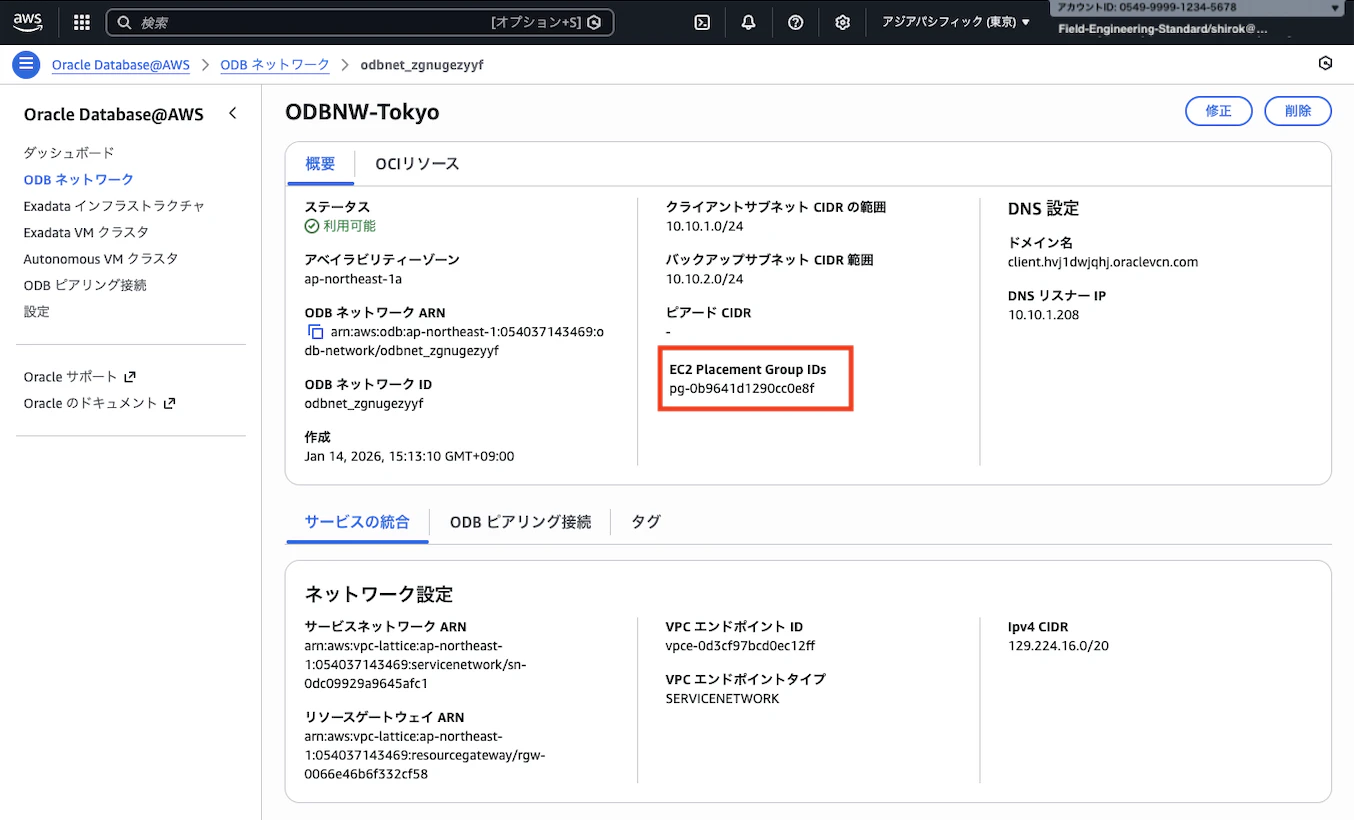Go to ODB ネットワーク breadcrumb link
Screen dimensions: 1354x820
coord(275,65)
